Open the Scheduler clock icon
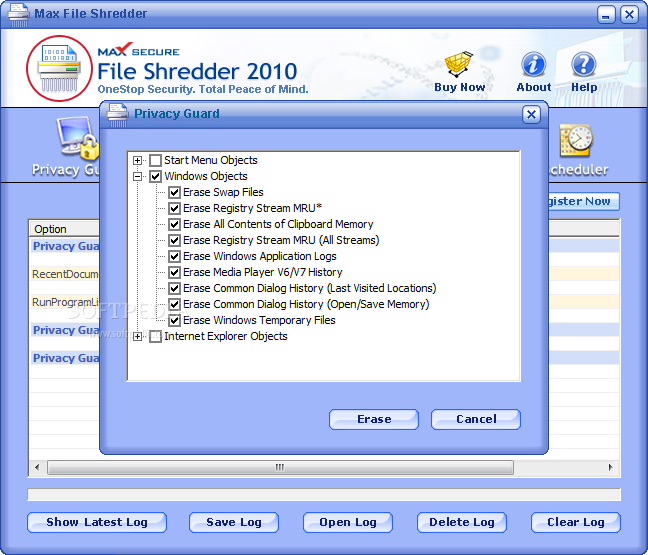The image size is (648, 555). click(576, 141)
